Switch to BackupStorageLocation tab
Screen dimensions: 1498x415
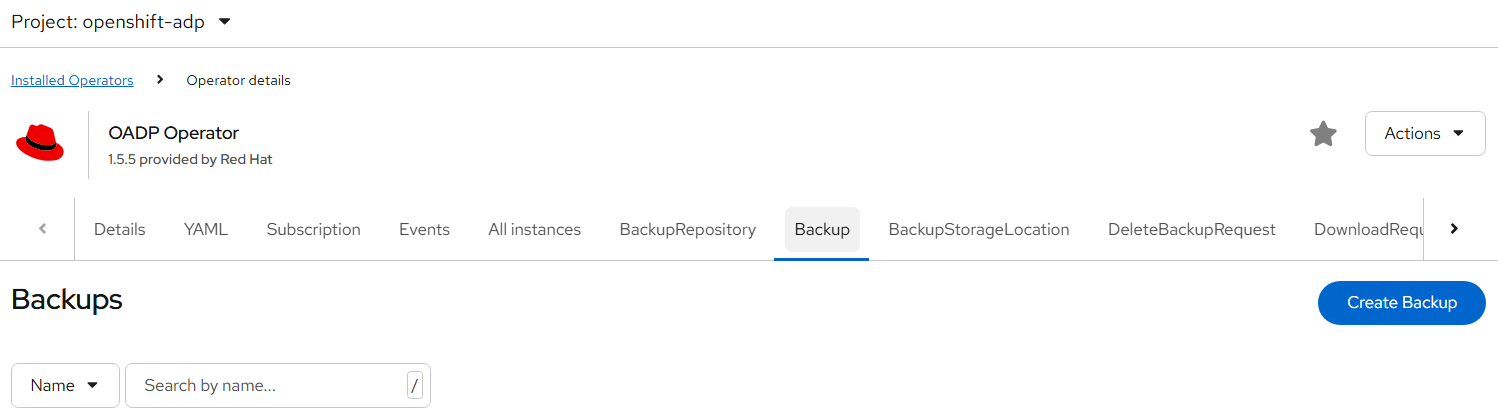[978, 230]
